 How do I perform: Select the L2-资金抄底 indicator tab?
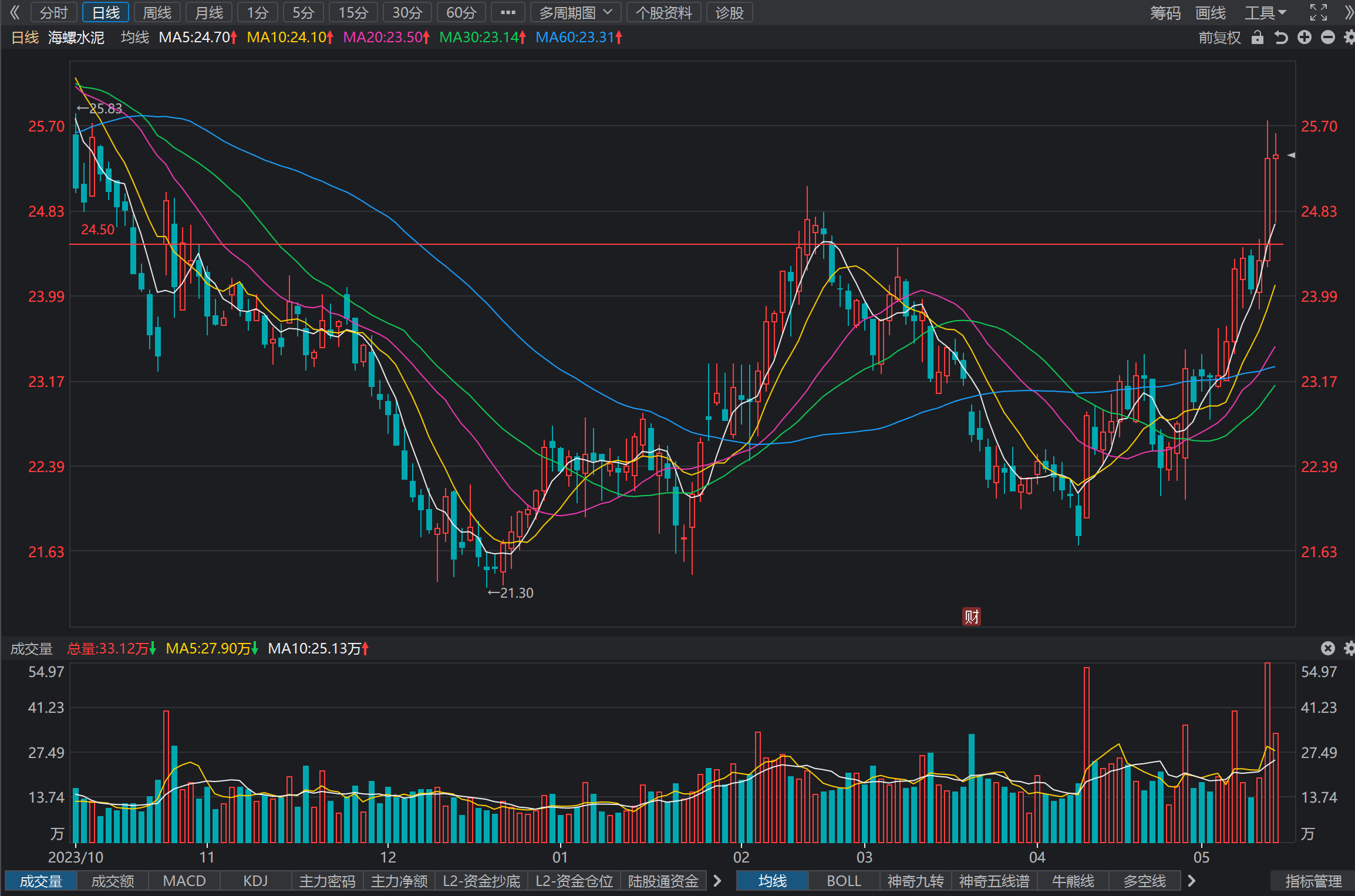(x=481, y=881)
